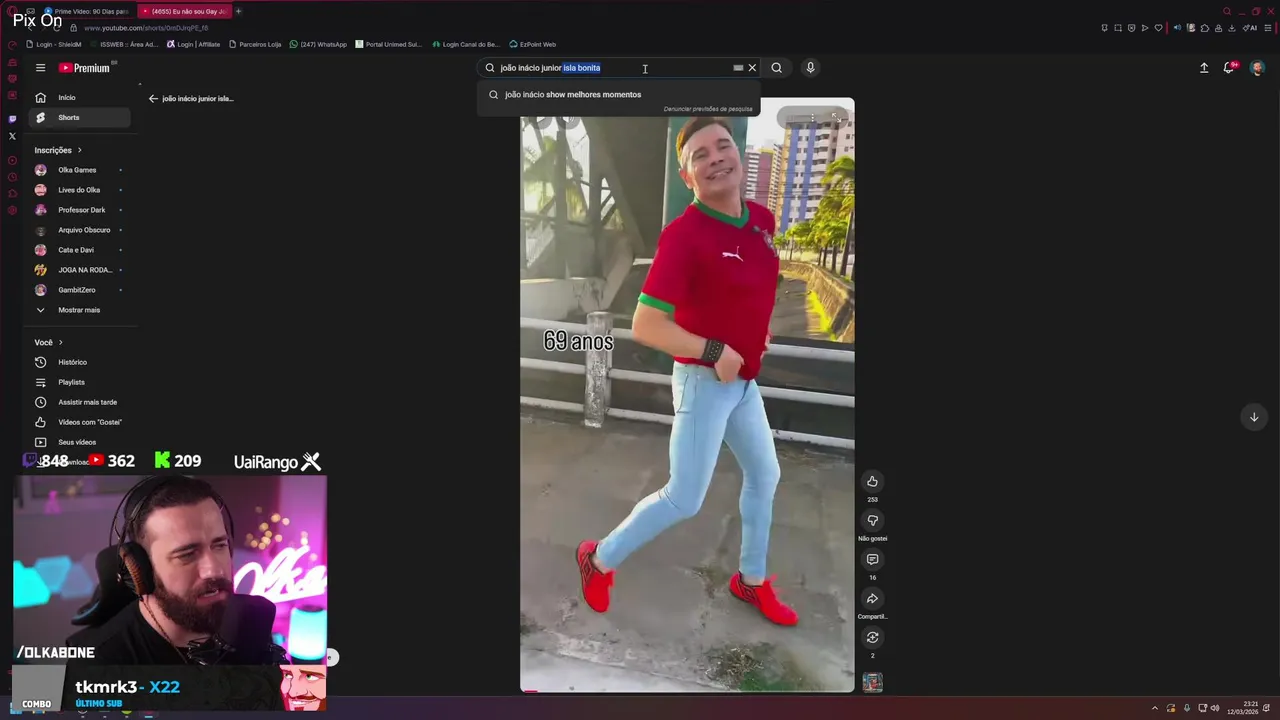Open GambitZero channel
1280x720 pixels.
point(78,290)
